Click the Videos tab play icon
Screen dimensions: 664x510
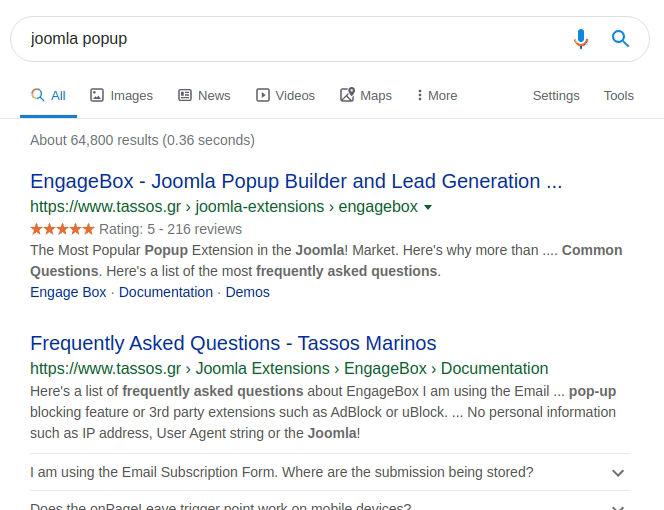tap(263, 95)
